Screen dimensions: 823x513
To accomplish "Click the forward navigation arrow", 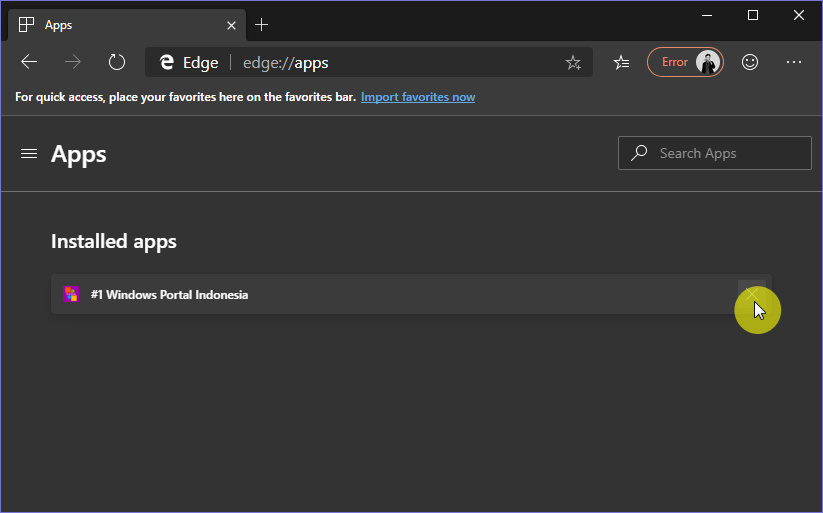I will 72,62.
